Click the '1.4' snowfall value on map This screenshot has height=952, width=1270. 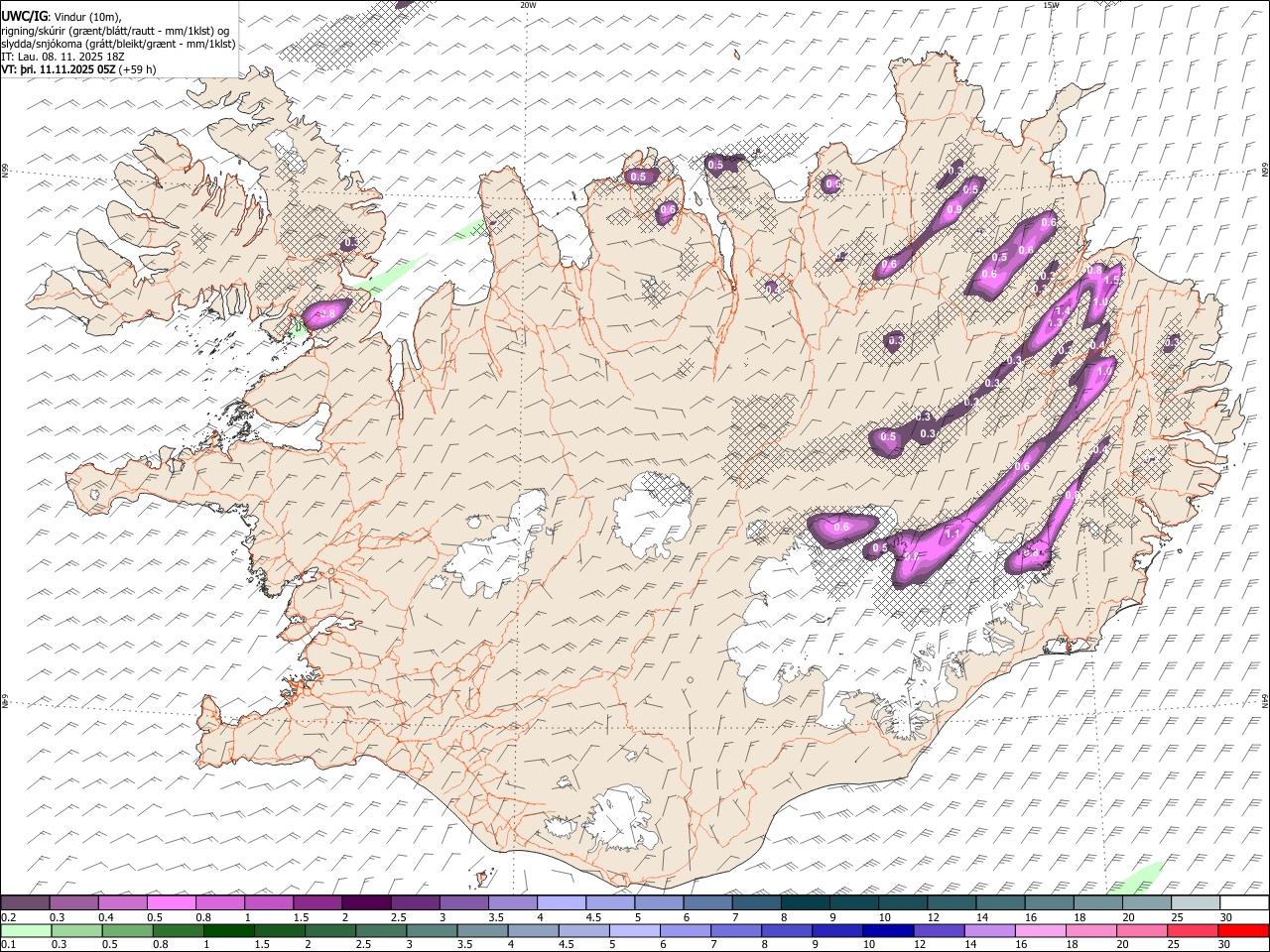1064,310
